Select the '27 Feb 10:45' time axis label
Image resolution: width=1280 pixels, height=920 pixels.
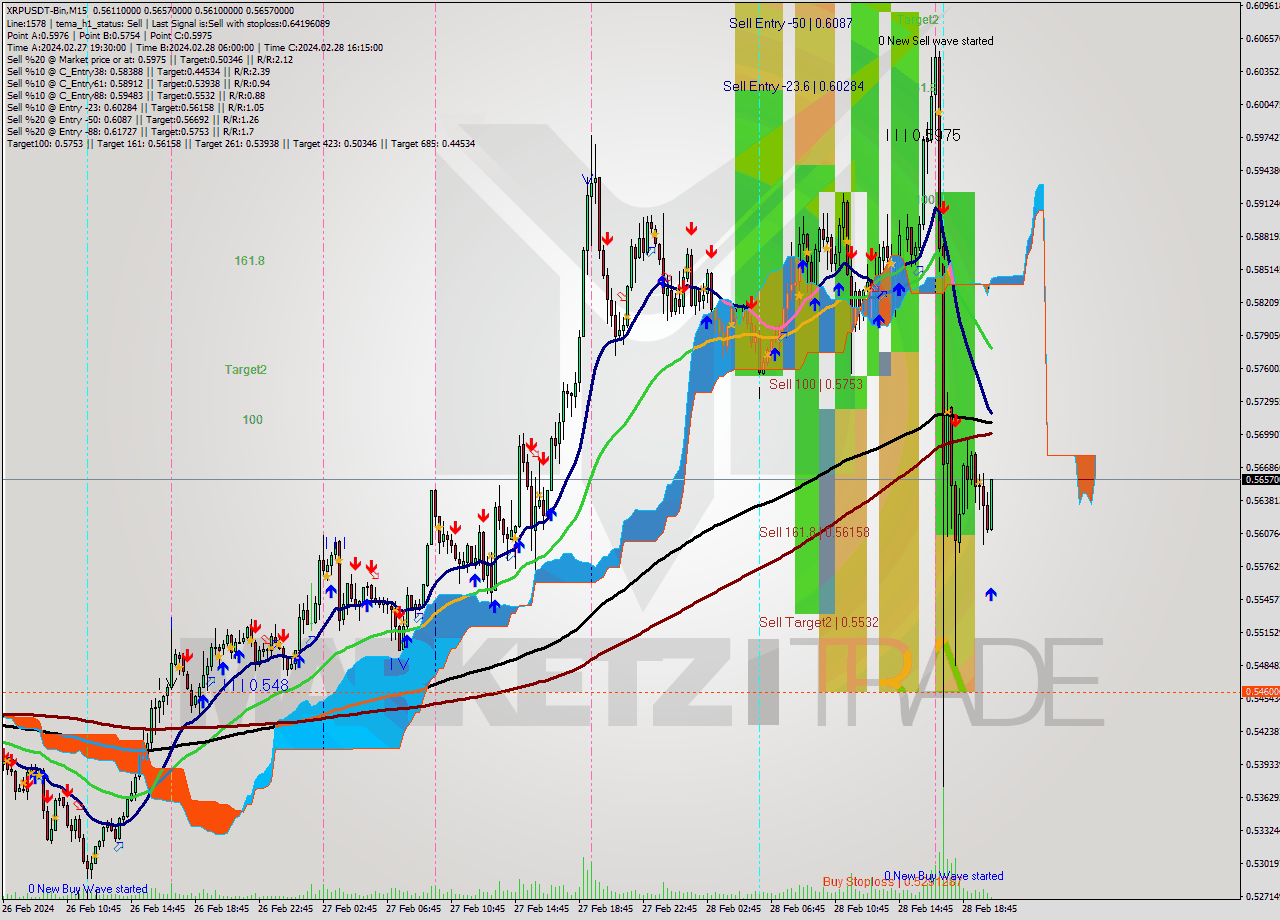click(477, 910)
